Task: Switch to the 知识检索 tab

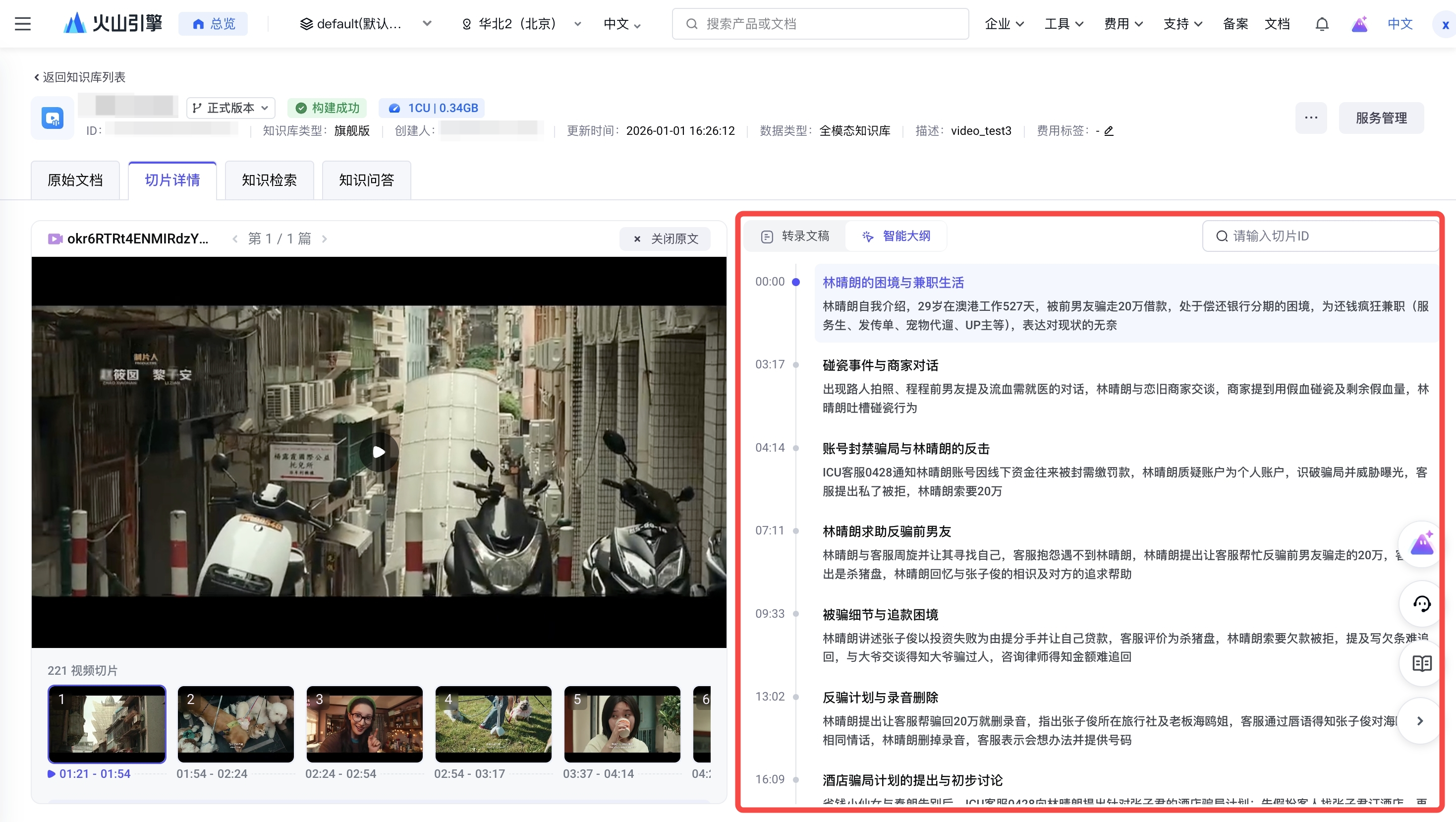Action: tap(269, 180)
